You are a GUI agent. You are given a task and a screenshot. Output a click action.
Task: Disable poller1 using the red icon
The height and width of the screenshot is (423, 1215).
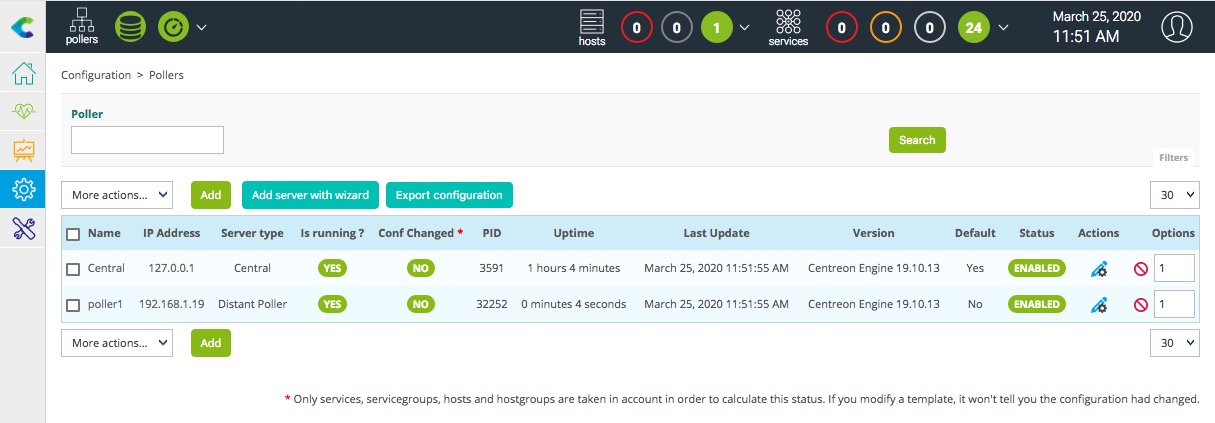coord(1140,304)
